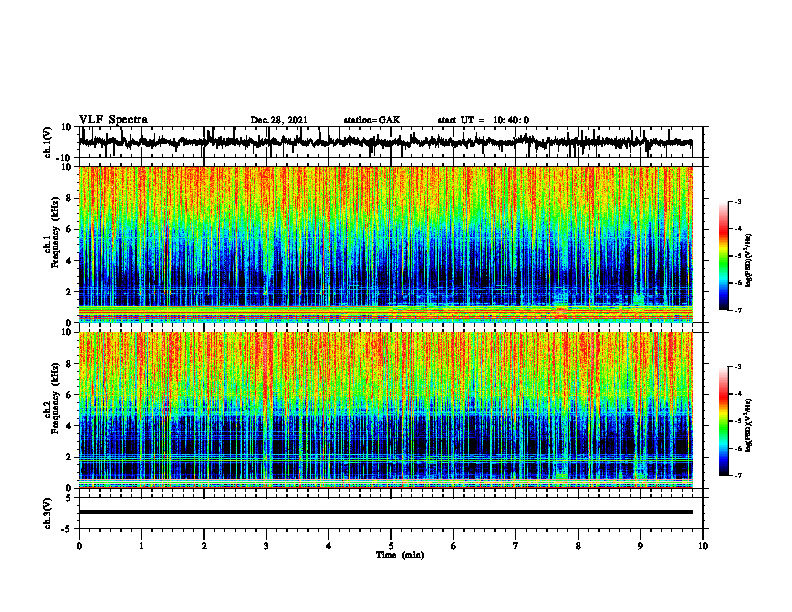Click the ch.2 spectrogram color scale bar

723,421
